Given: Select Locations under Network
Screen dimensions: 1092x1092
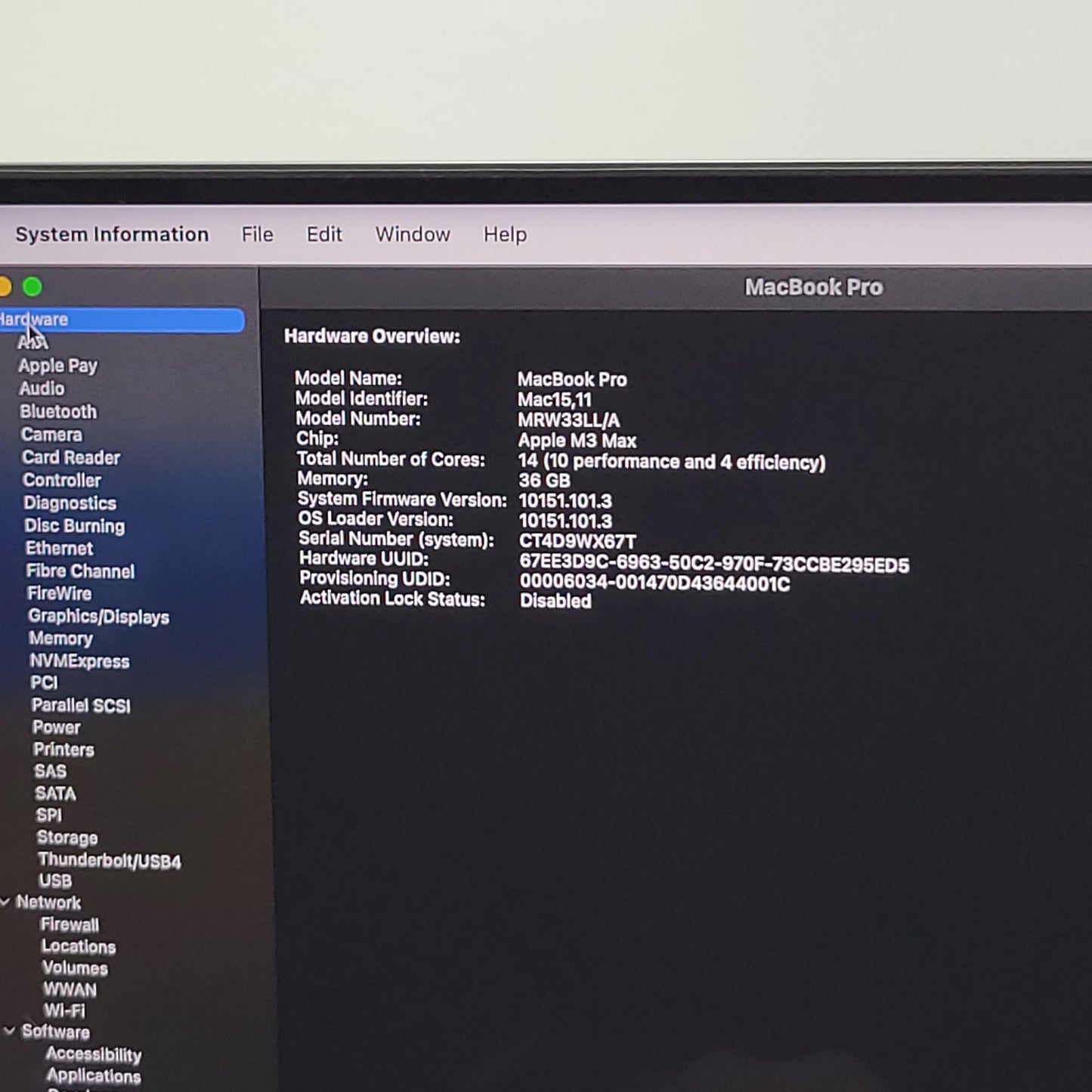Looking at the screenshot, I should [79, 946].
